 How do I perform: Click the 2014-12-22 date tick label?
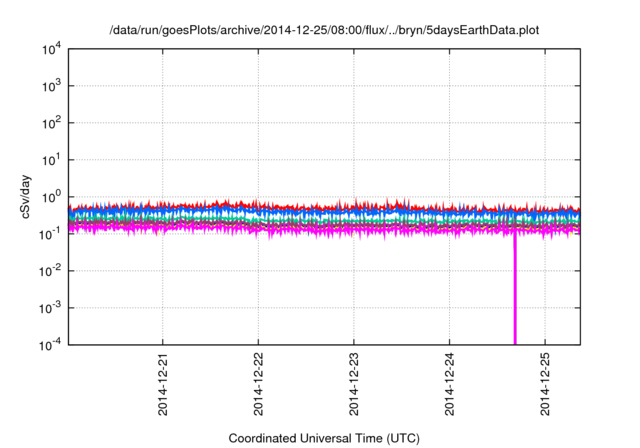(258, 384)
